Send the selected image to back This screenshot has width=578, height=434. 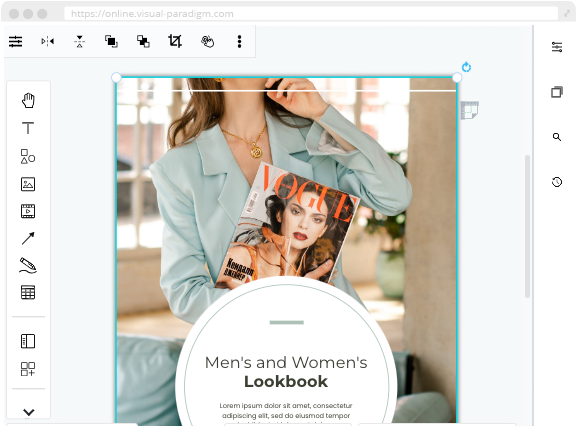click(x=143, y=41)
